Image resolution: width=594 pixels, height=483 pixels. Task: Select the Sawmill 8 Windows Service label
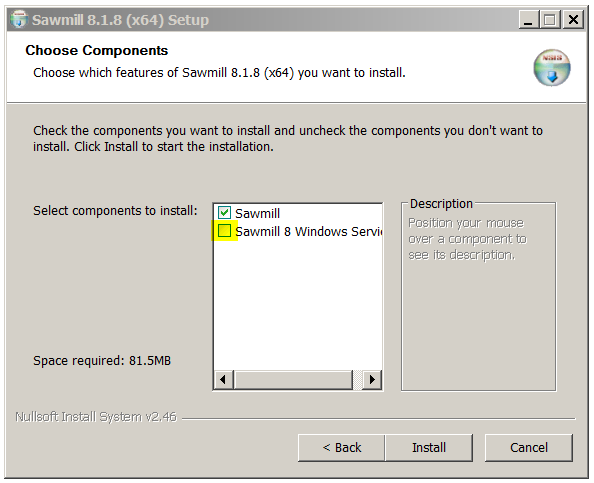[308, 231]
